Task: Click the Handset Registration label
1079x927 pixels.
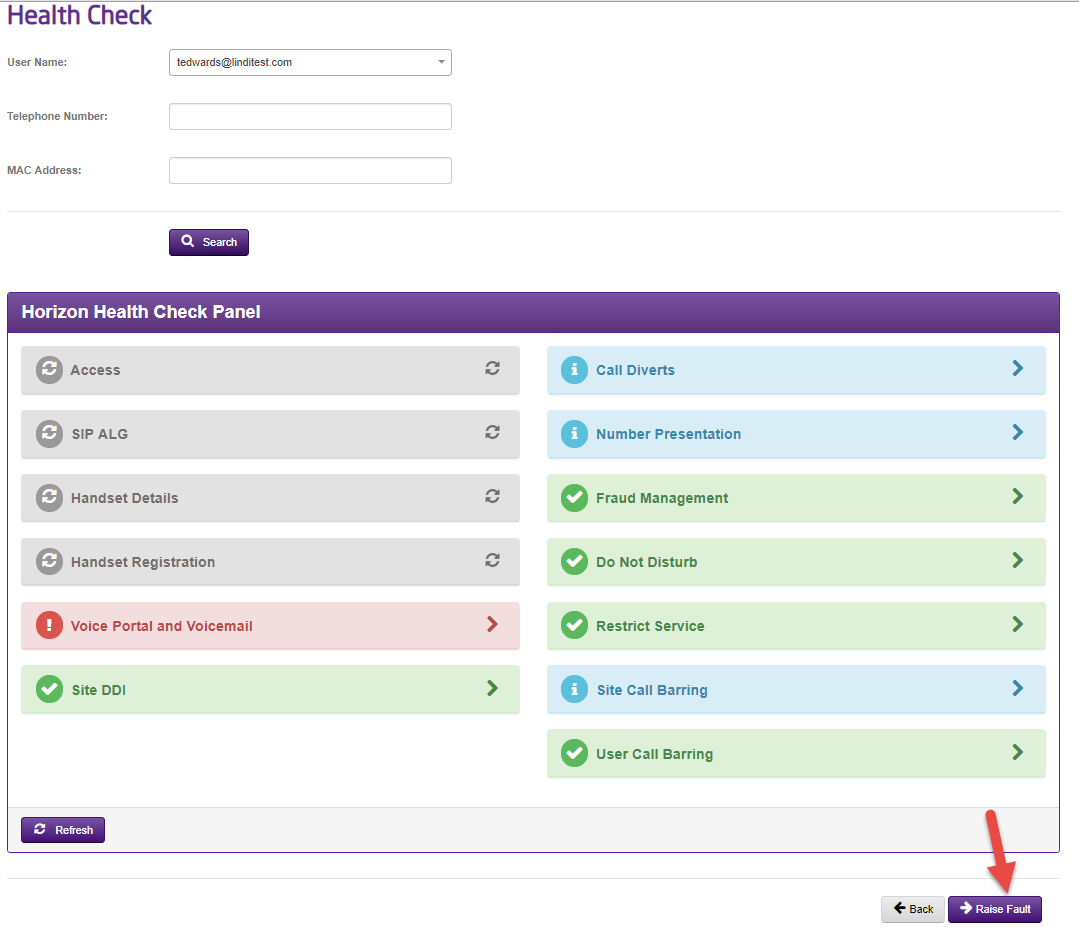Action: pos(143,562)
